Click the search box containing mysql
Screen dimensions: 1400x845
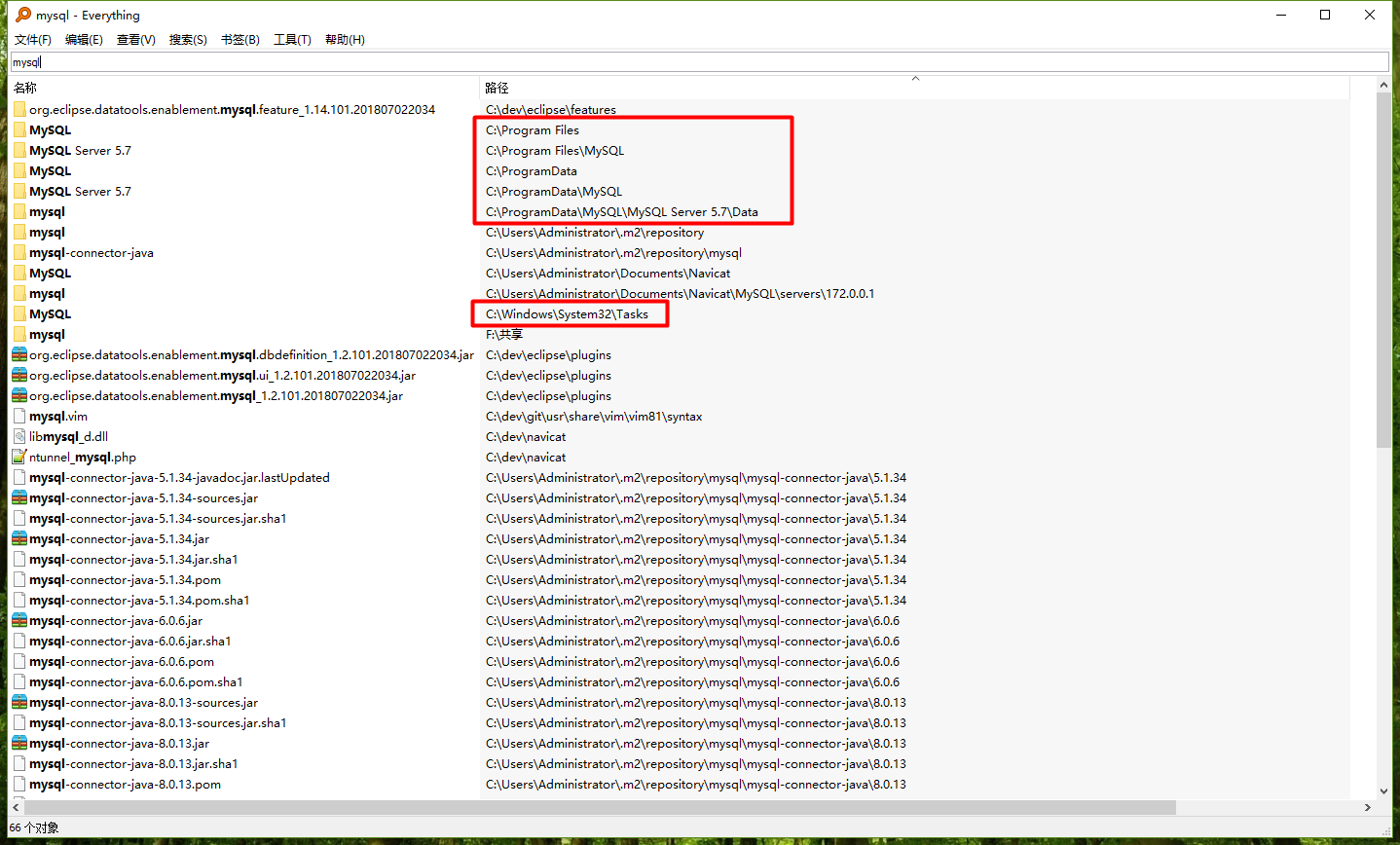tap(699, 61)
